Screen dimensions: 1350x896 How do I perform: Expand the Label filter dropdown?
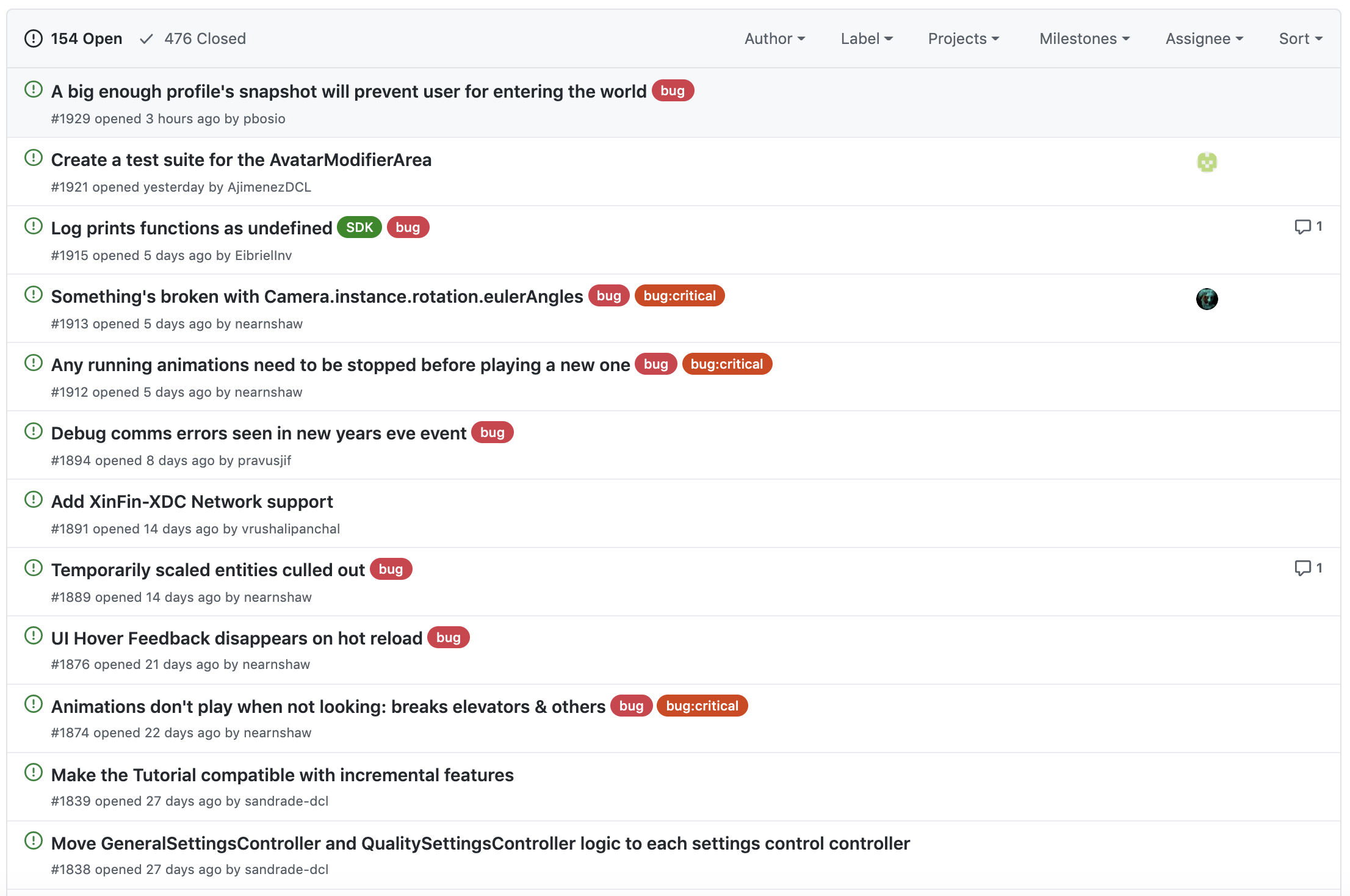point(866,39)
